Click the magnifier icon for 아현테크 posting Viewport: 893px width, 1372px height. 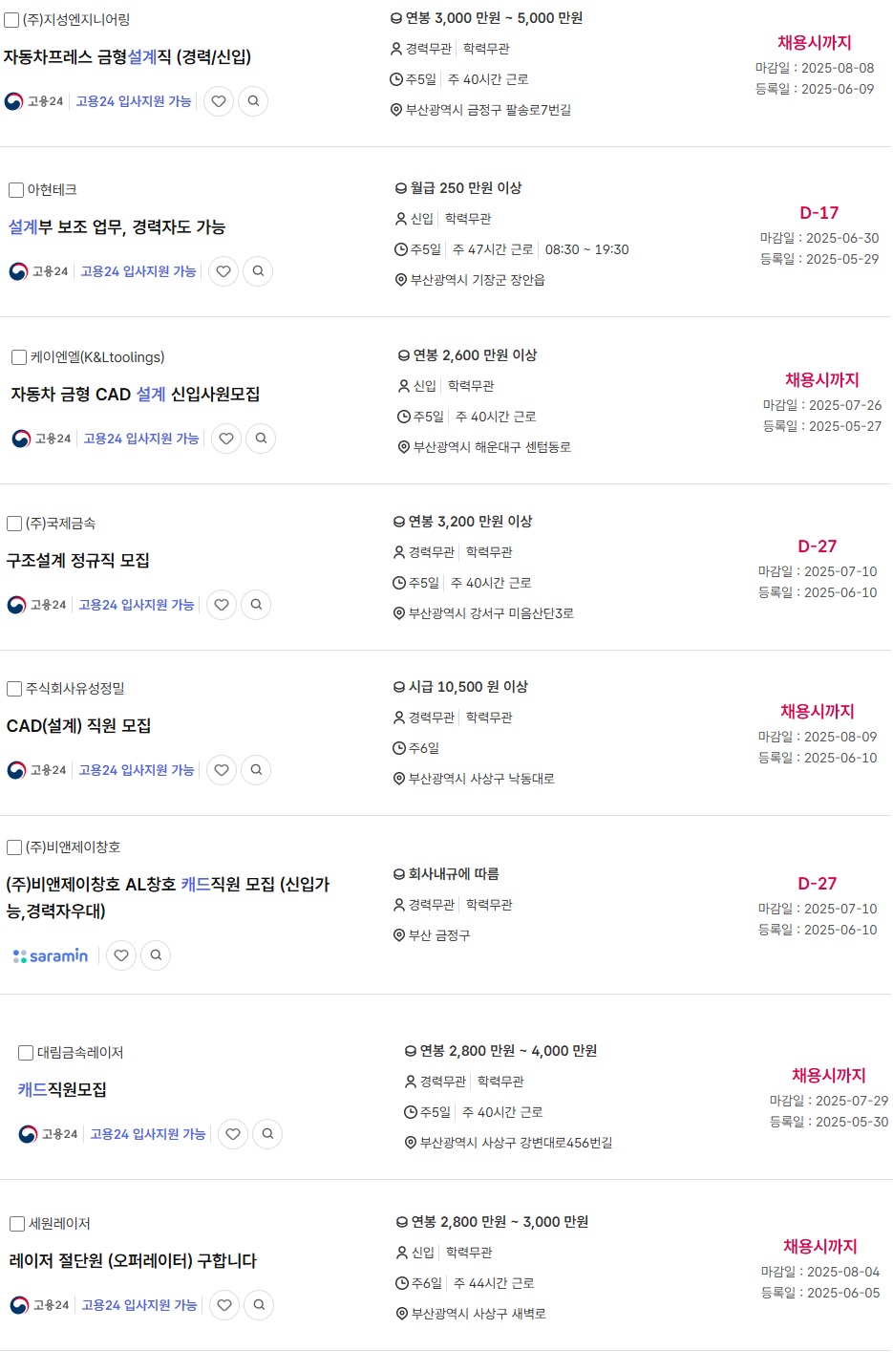[258, 271]
